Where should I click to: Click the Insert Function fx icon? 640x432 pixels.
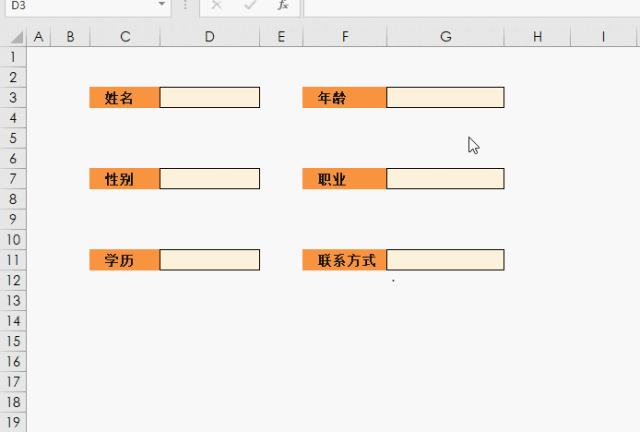click(283, 6)
